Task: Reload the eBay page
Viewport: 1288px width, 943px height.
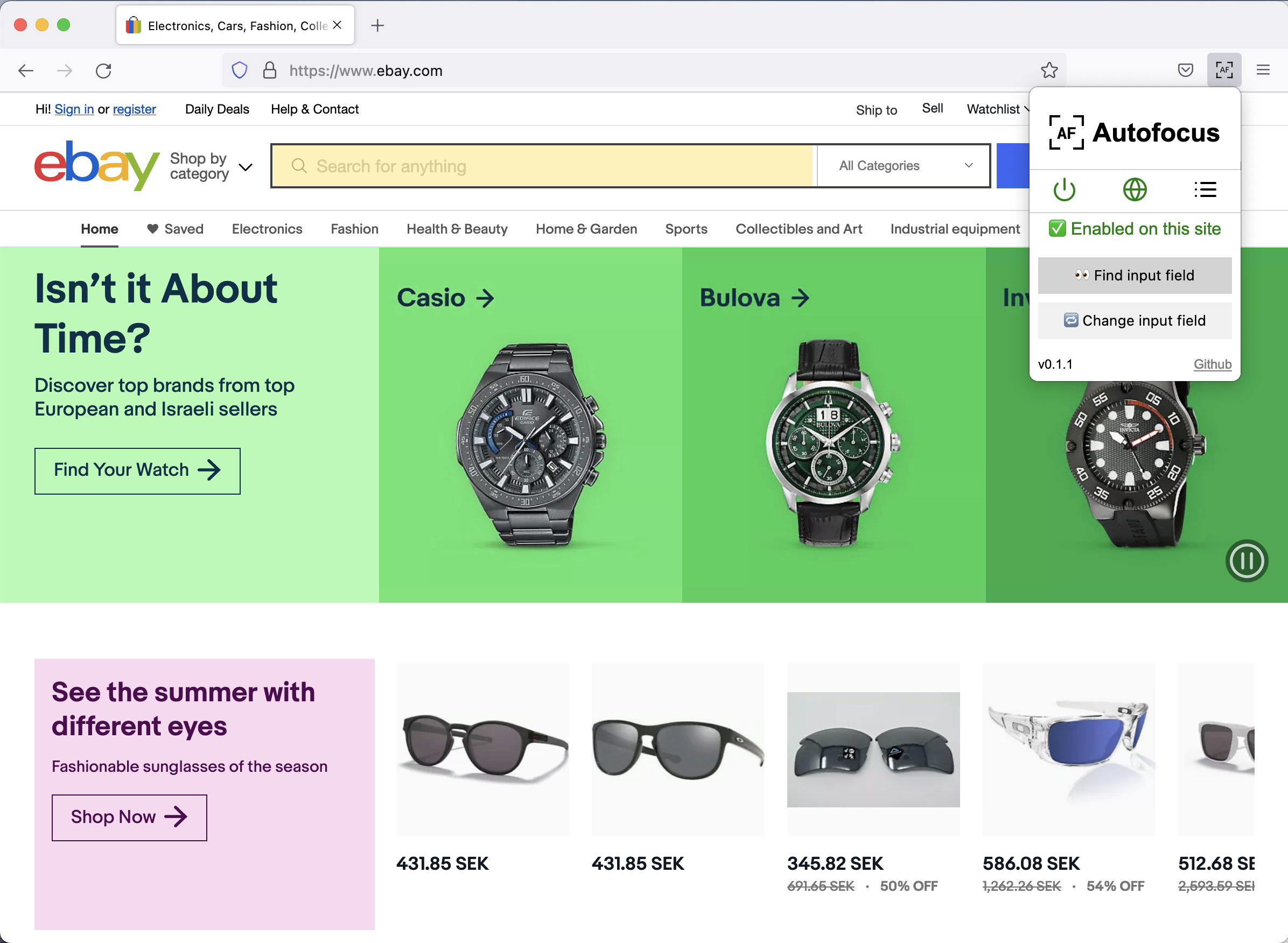Action: pyautogui.click(x=103, y=71)
